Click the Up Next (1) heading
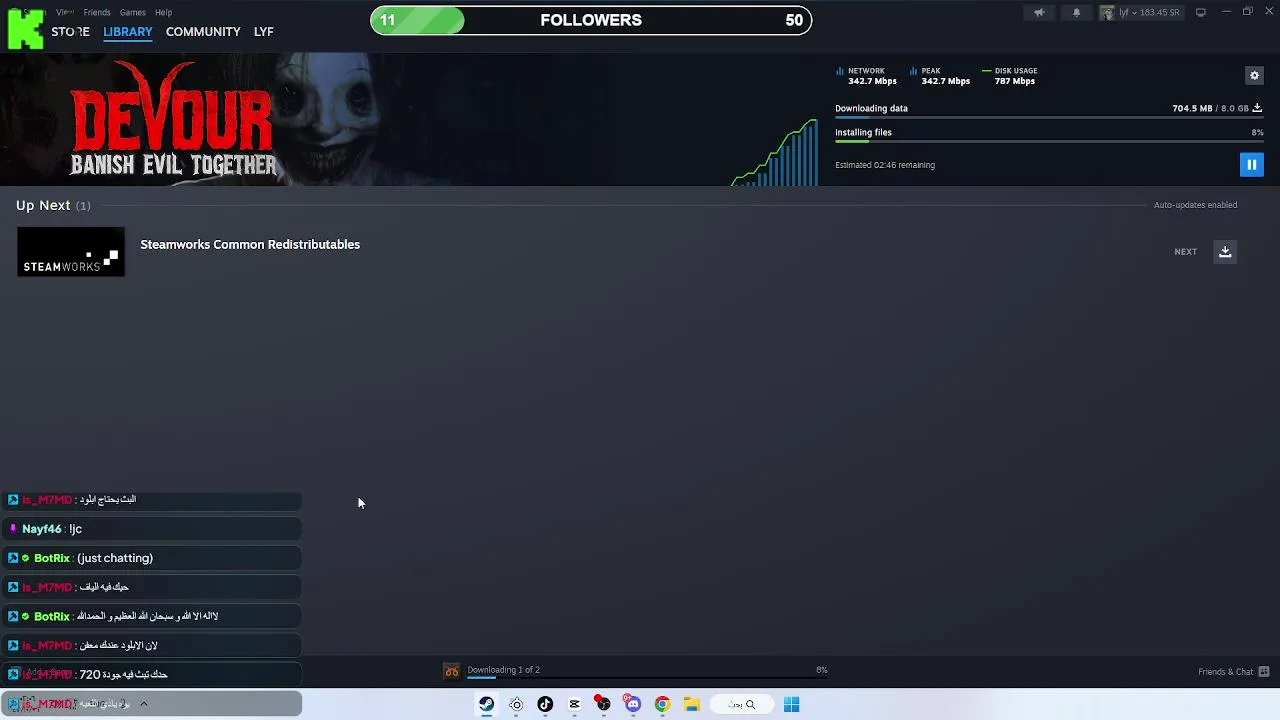Image resolution: width=1280 pixels, height=720 pixels. [53, 205]
